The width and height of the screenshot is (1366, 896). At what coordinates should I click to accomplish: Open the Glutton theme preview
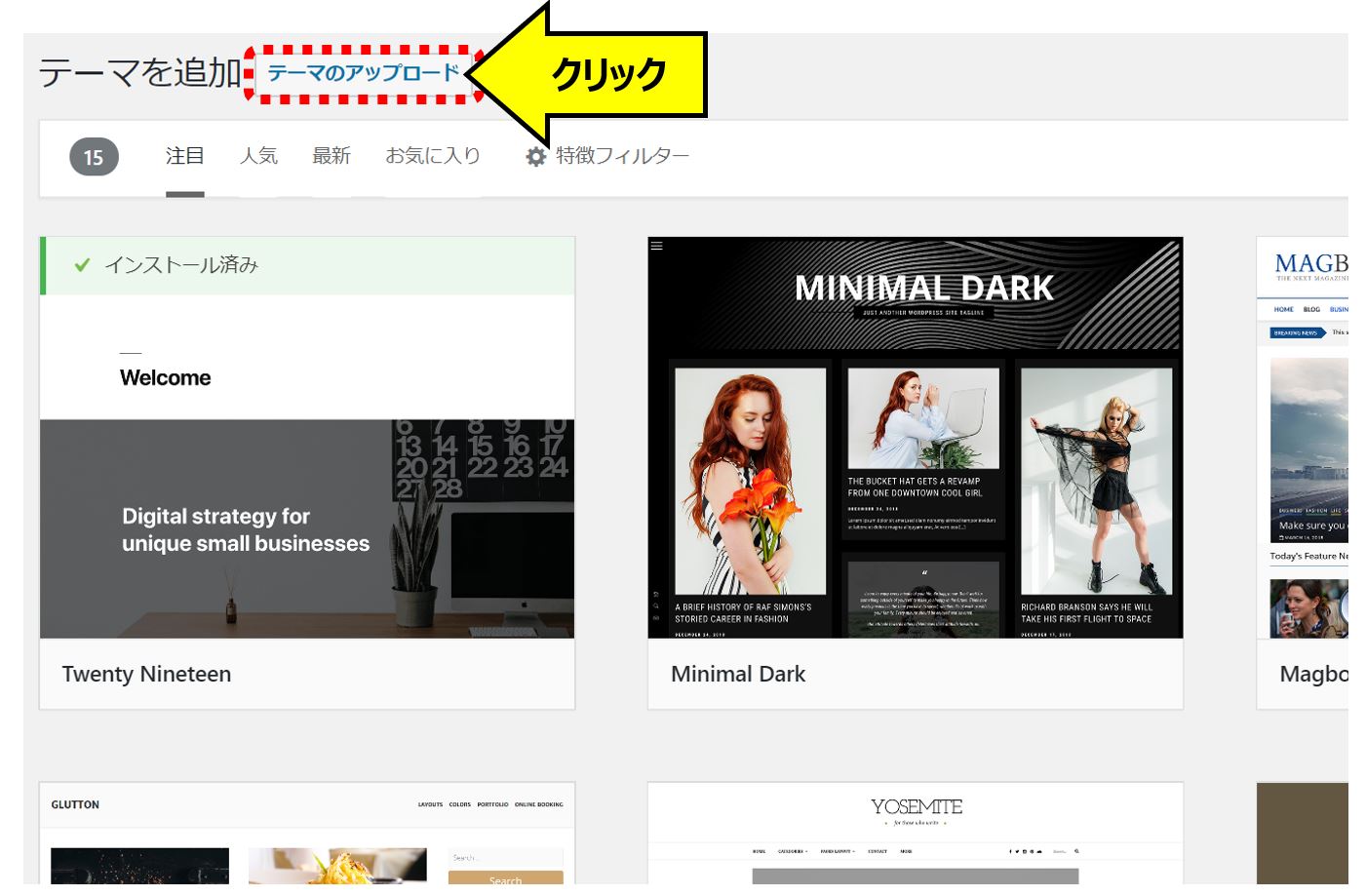click(x=307, y=834)
